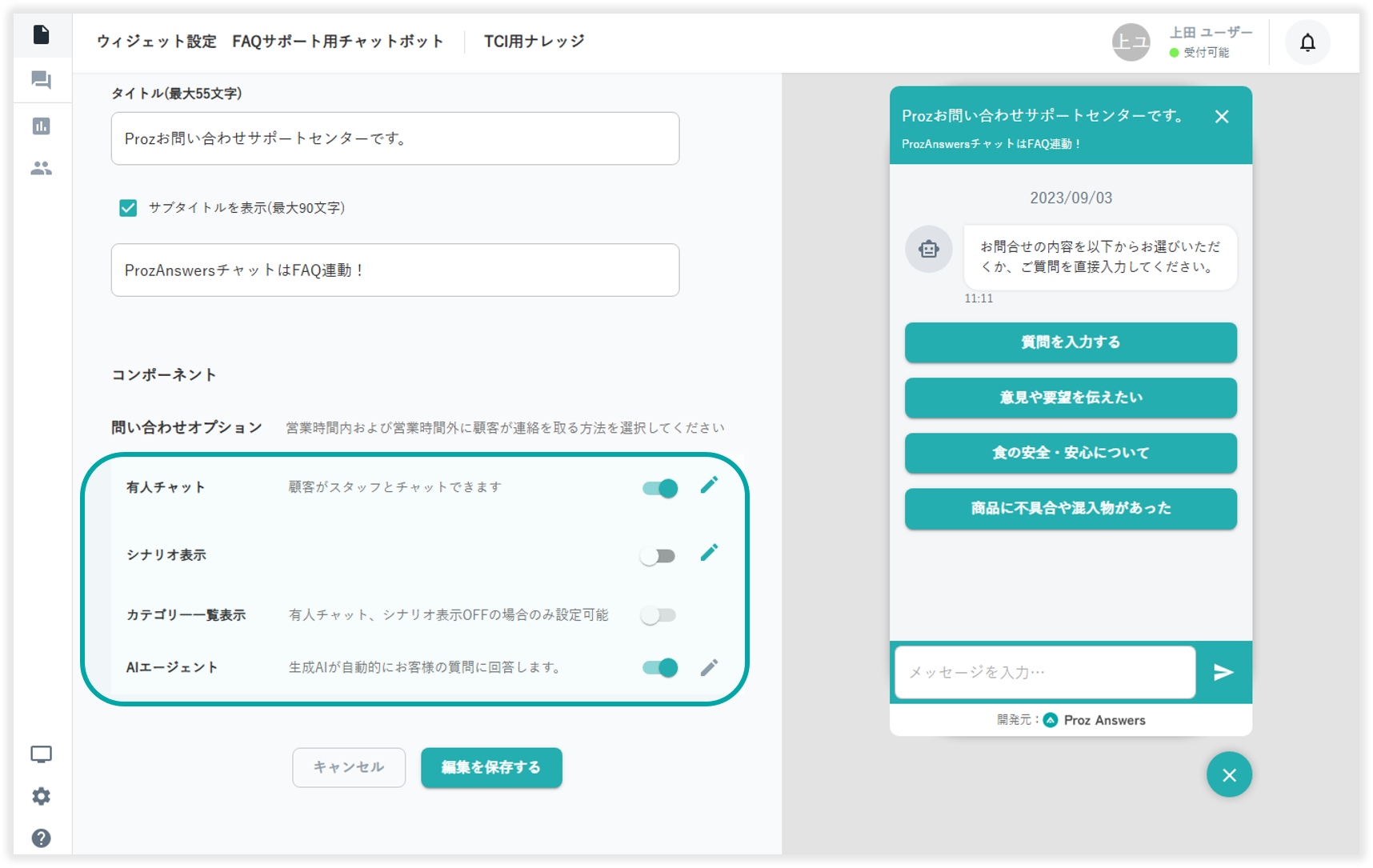Click the AIエージェント row label

click(172, 667)
